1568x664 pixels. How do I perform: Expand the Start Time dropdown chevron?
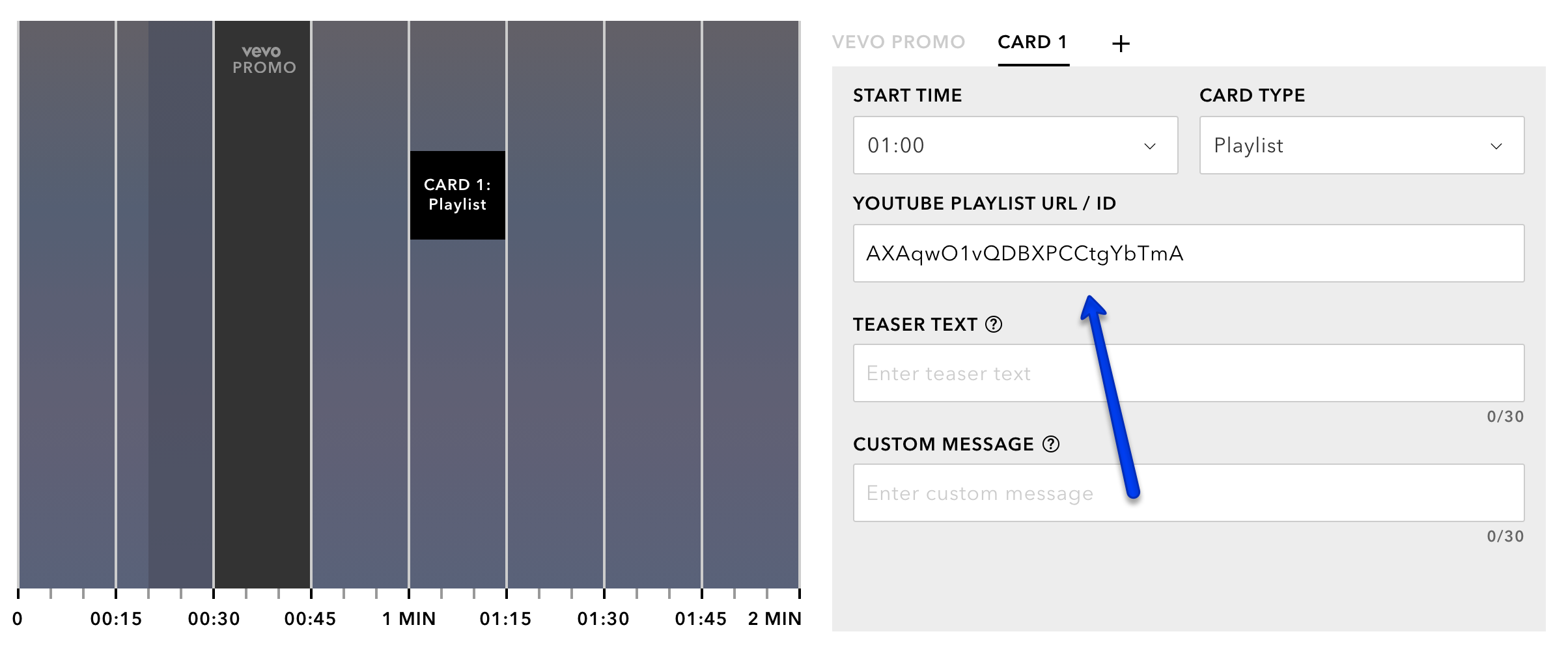(1150, 146)
